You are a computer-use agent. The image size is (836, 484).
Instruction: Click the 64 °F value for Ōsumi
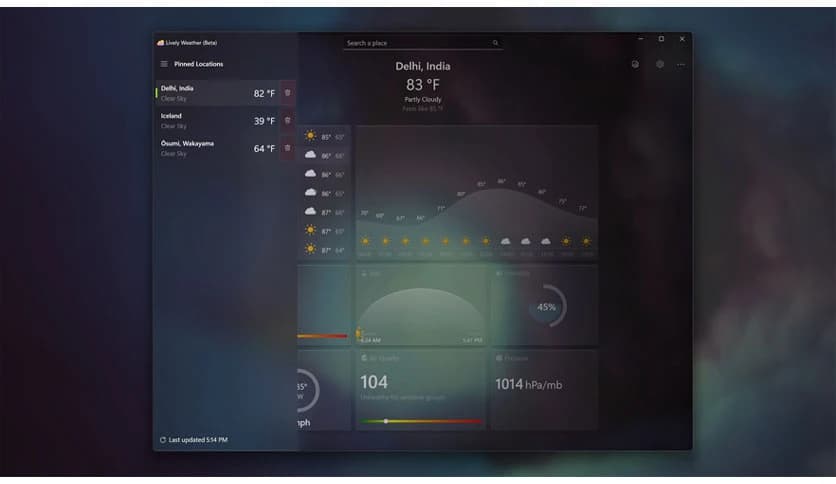point(264,149)
